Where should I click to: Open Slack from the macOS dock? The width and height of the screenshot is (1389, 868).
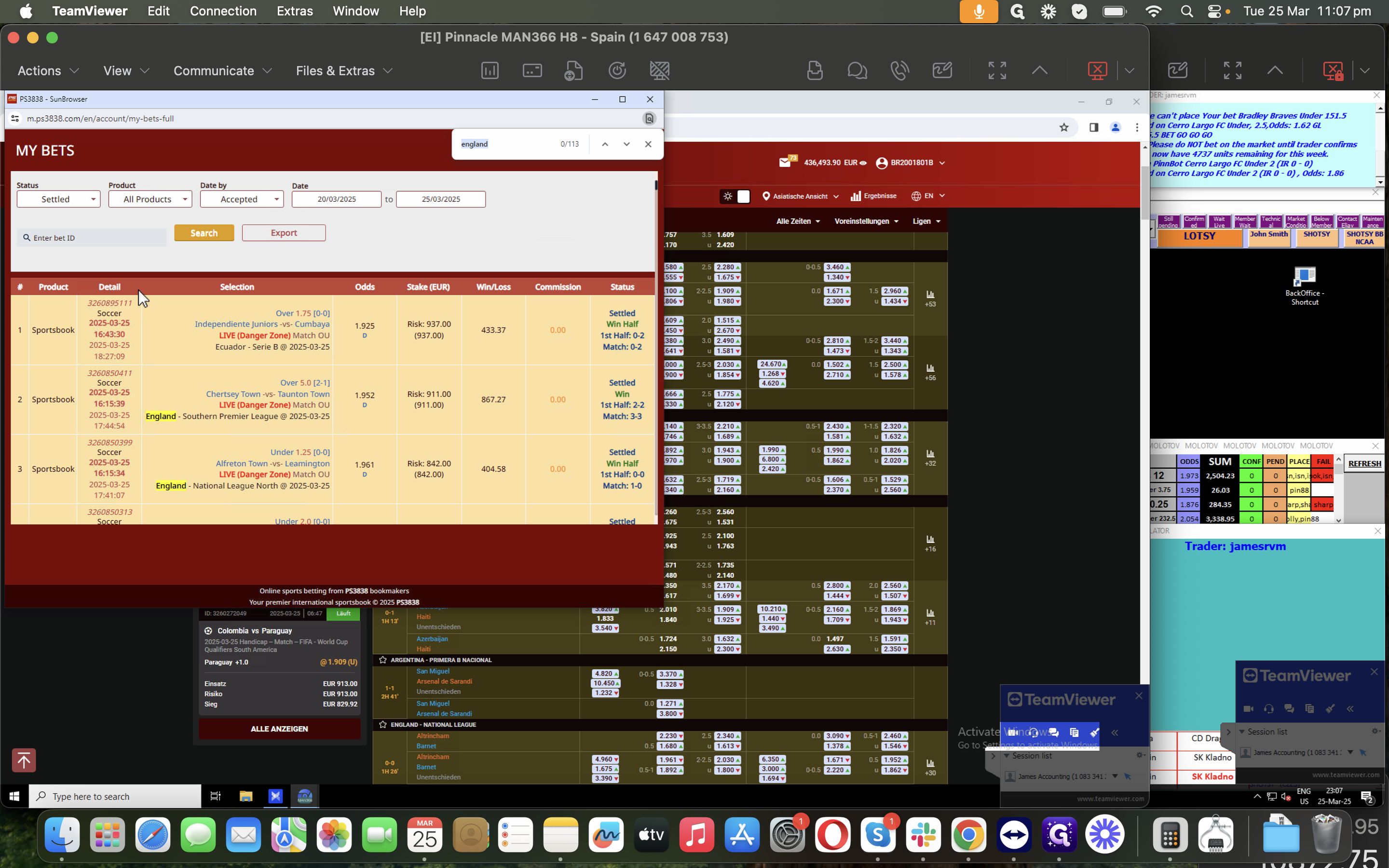pyautogui.click(x=923, y=835)
